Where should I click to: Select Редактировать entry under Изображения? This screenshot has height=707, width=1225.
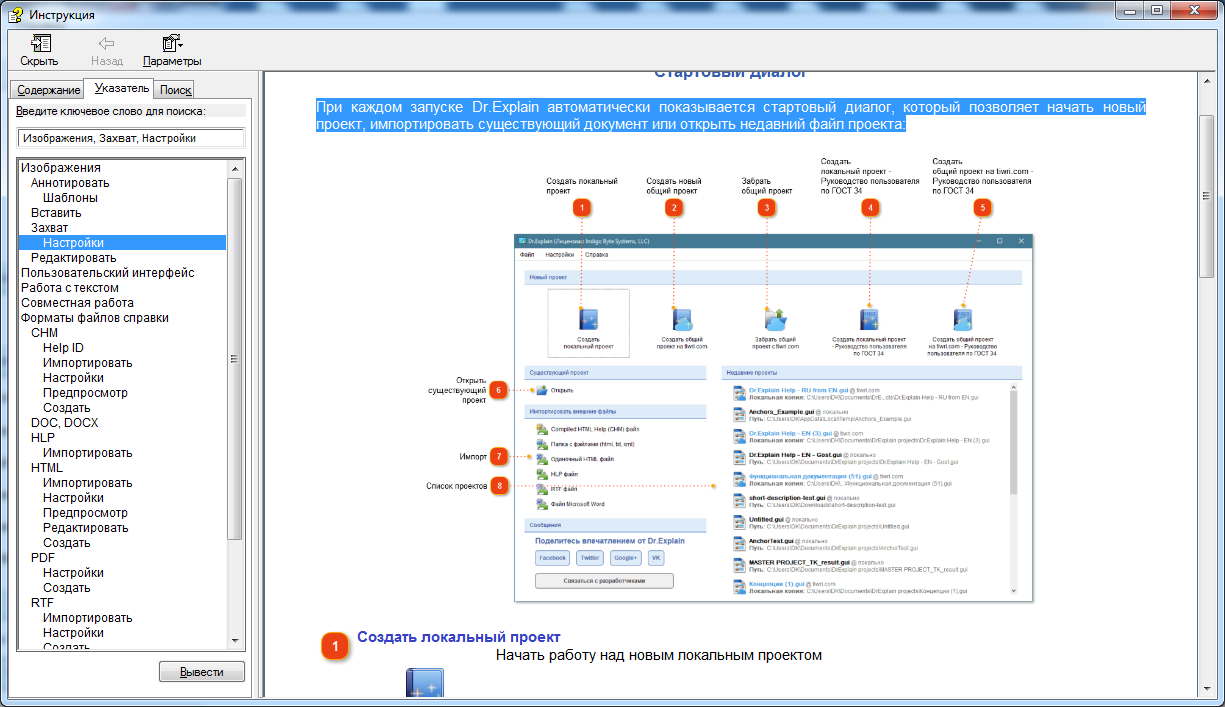[x=73, y=258]
